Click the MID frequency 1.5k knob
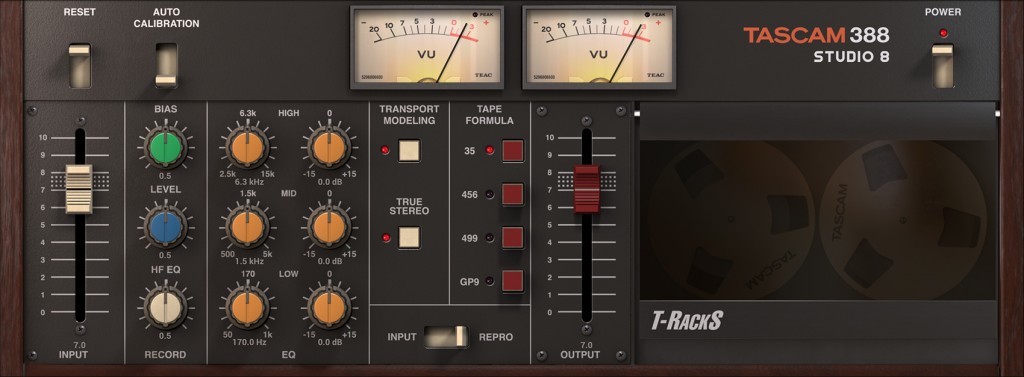 248,227
